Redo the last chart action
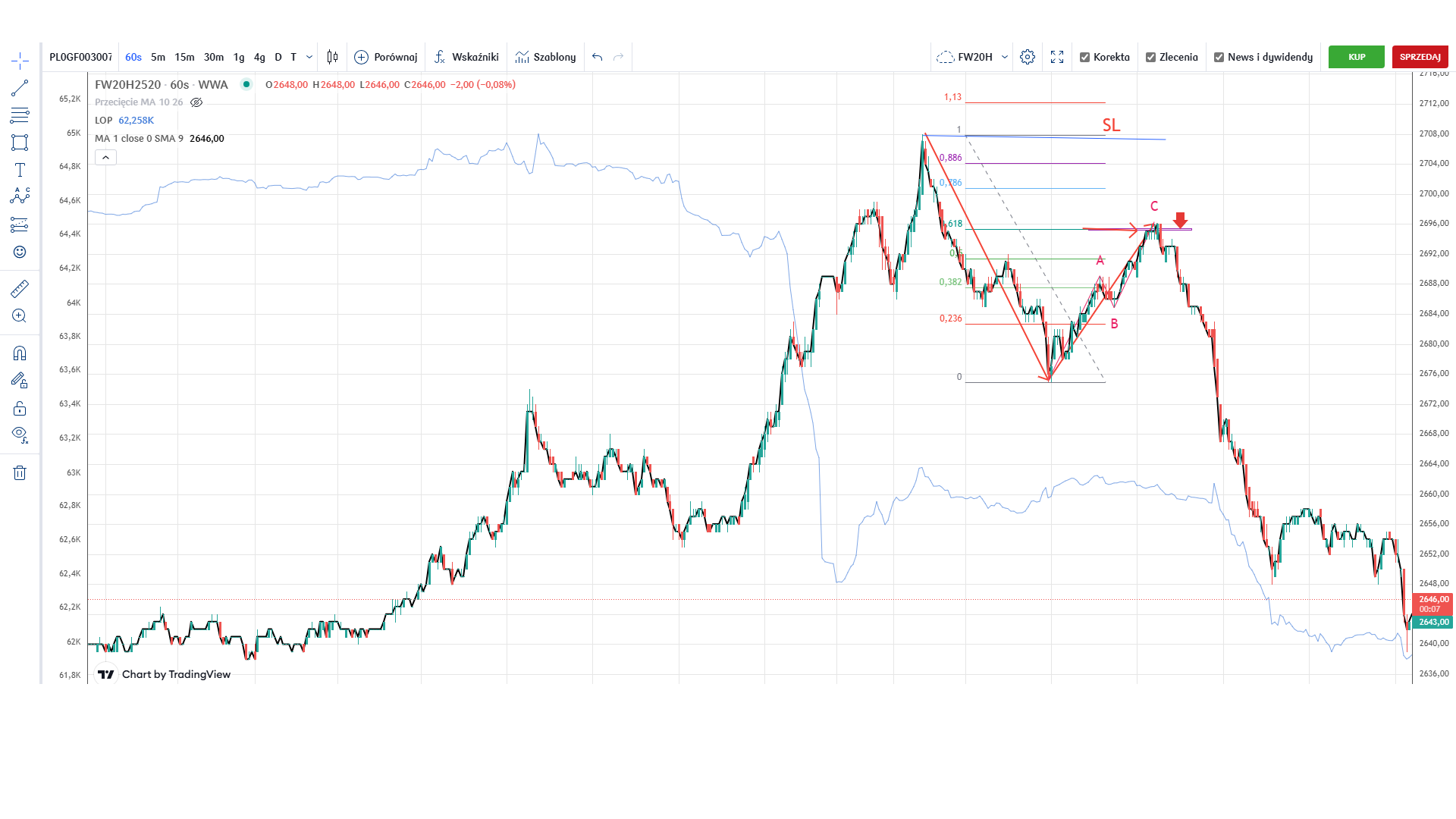 tap(619, 57)
